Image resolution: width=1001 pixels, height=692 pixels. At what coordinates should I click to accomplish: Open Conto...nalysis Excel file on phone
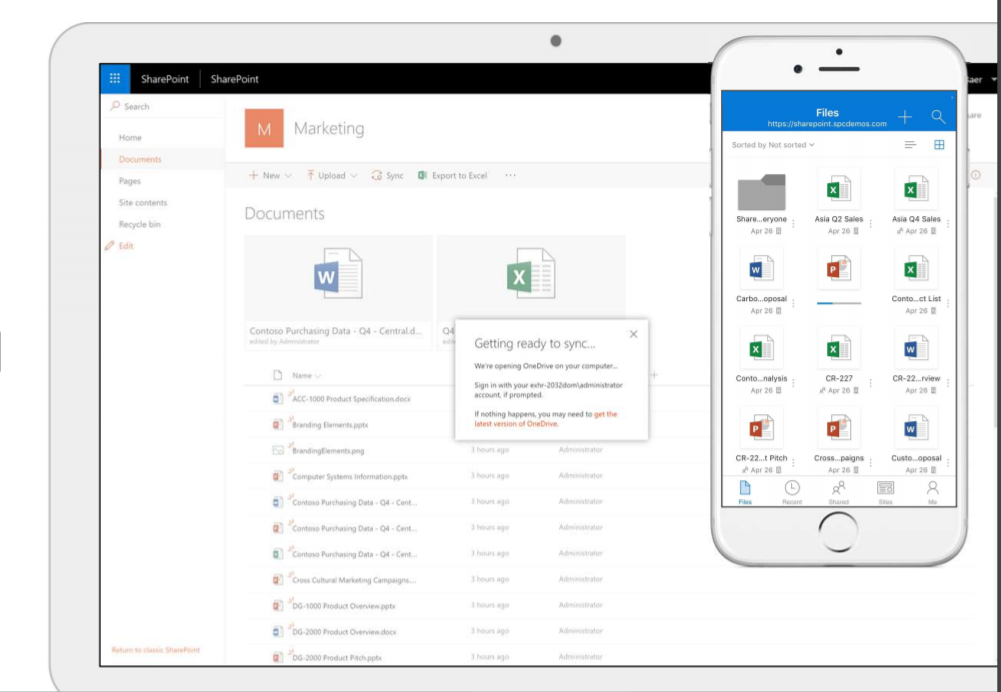pos(762,349)
